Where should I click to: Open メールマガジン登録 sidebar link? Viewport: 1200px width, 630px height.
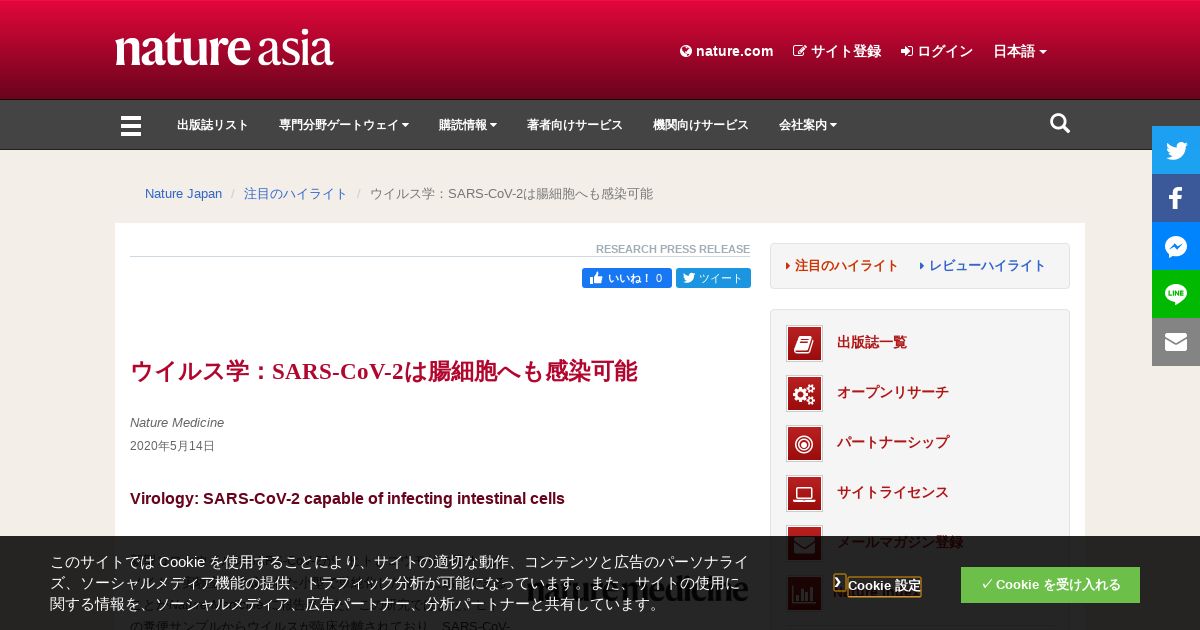click(900, 543)
